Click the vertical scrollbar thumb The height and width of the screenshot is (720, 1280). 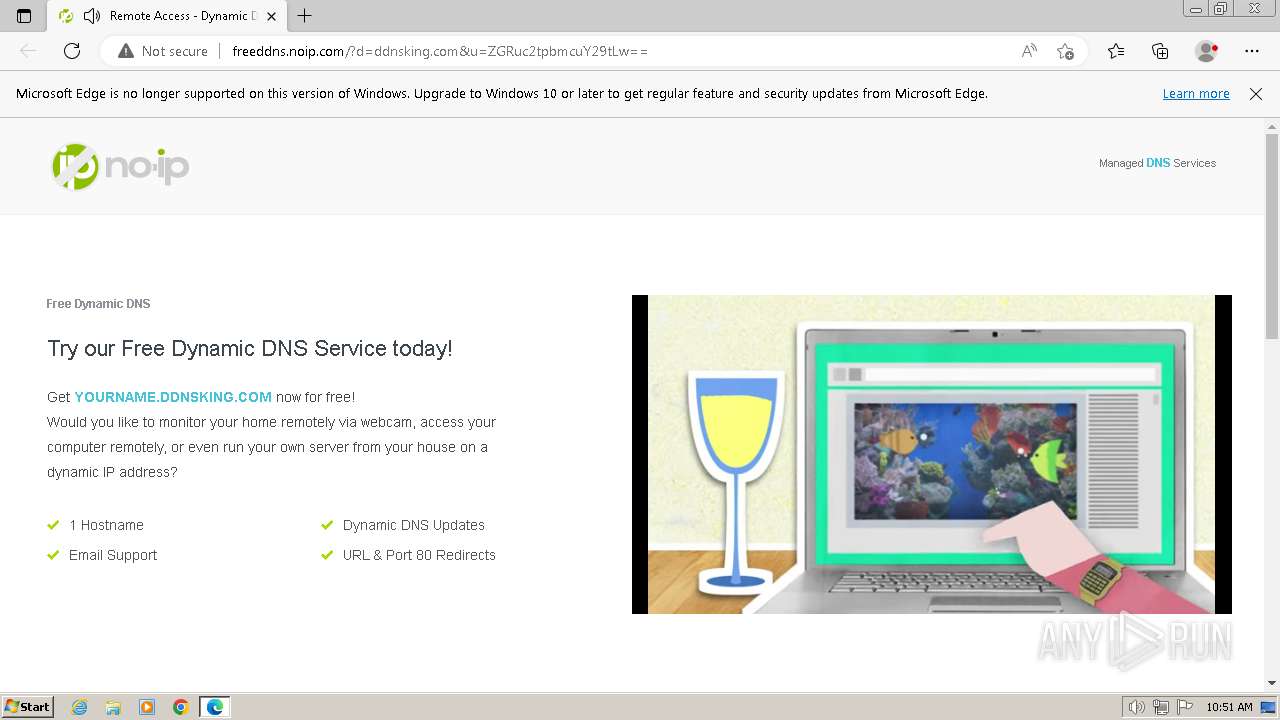click(x=1272, y=236)
